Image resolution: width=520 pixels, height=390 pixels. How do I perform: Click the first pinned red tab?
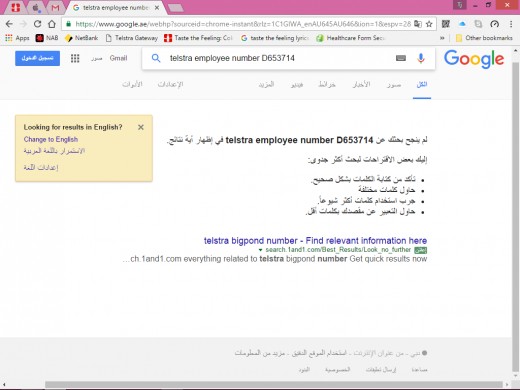(x=15, y=7)
